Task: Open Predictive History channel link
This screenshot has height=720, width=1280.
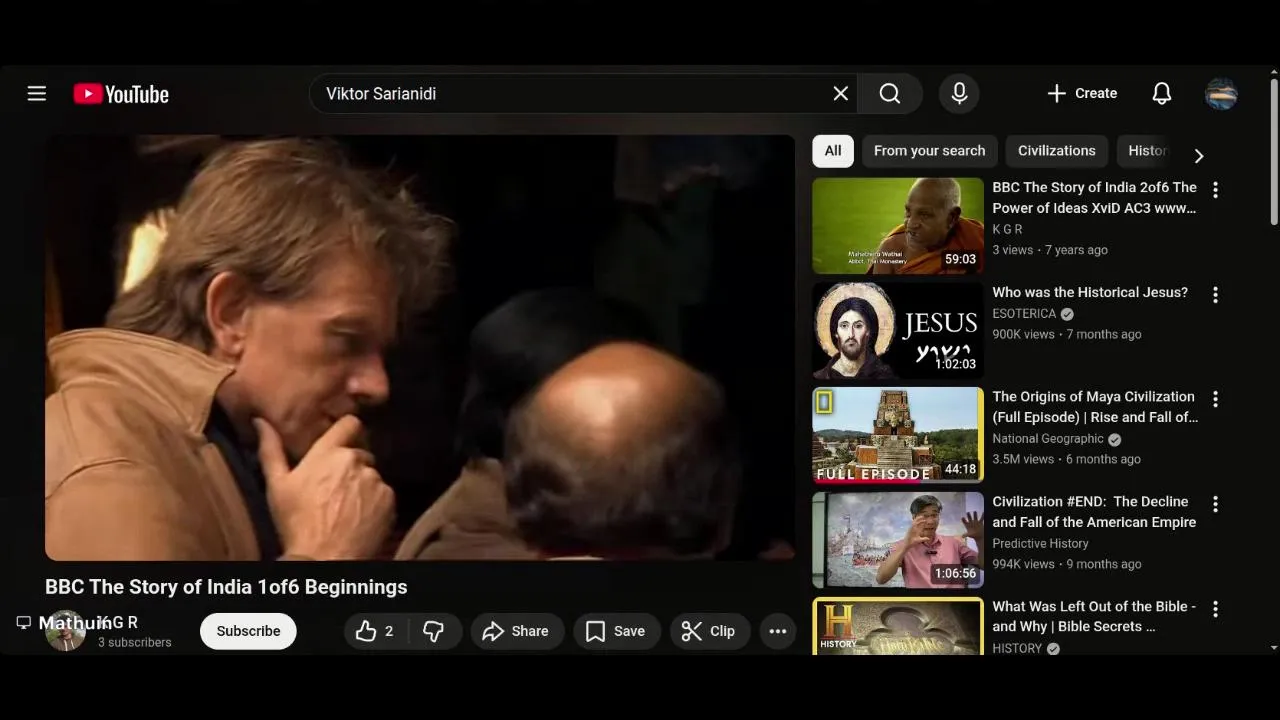Action: [1040, 544]
